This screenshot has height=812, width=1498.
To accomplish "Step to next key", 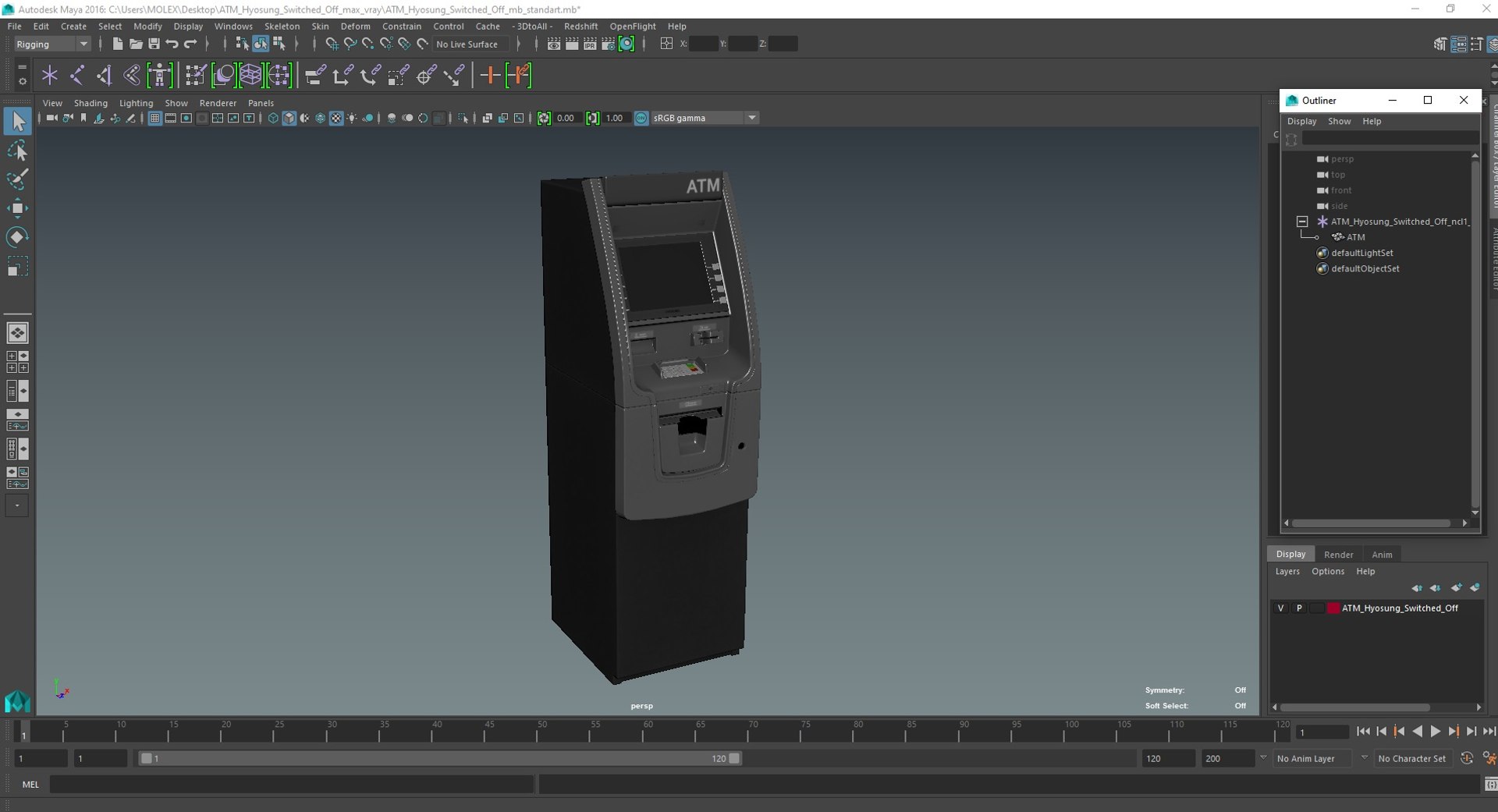I will (1453, 732).
